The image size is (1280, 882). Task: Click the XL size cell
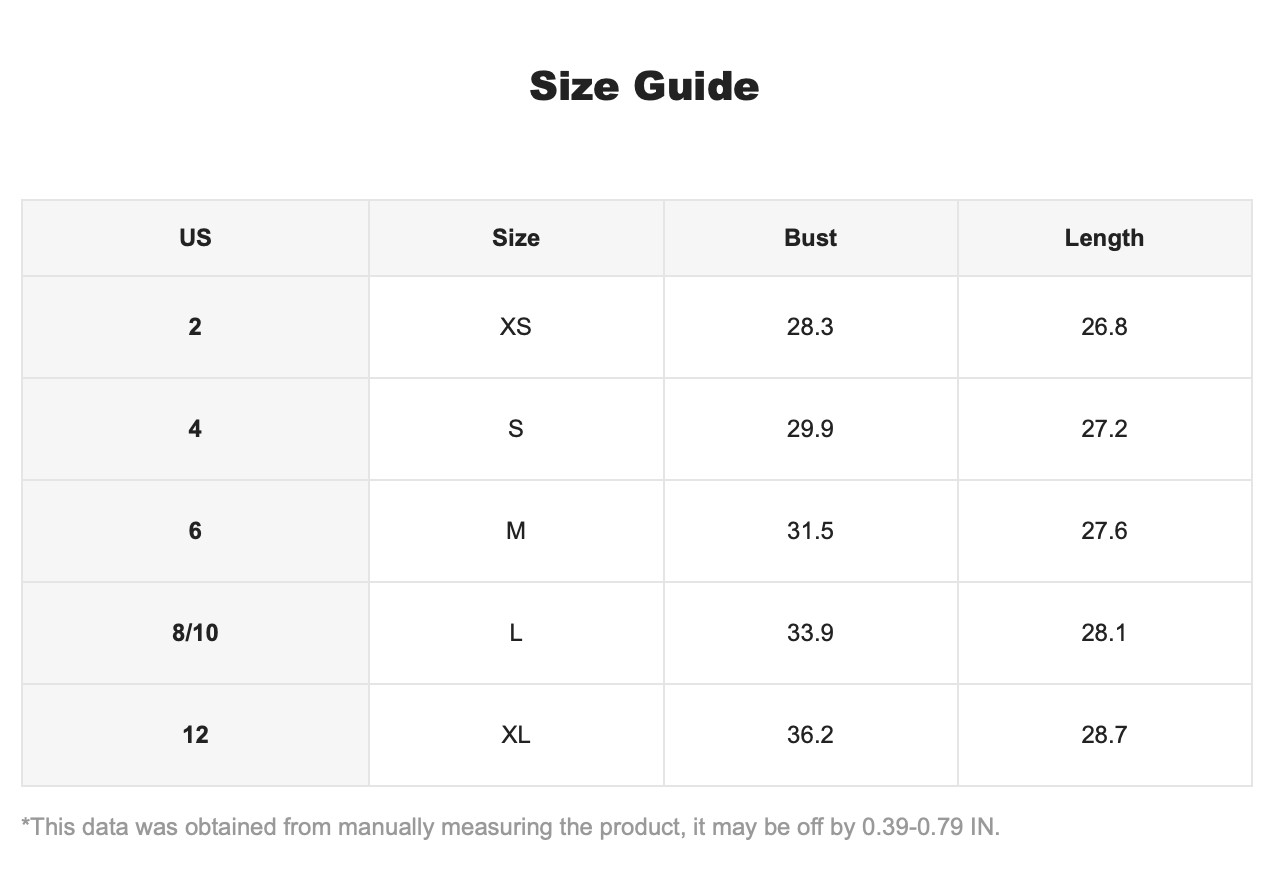[x=516, y=735]
